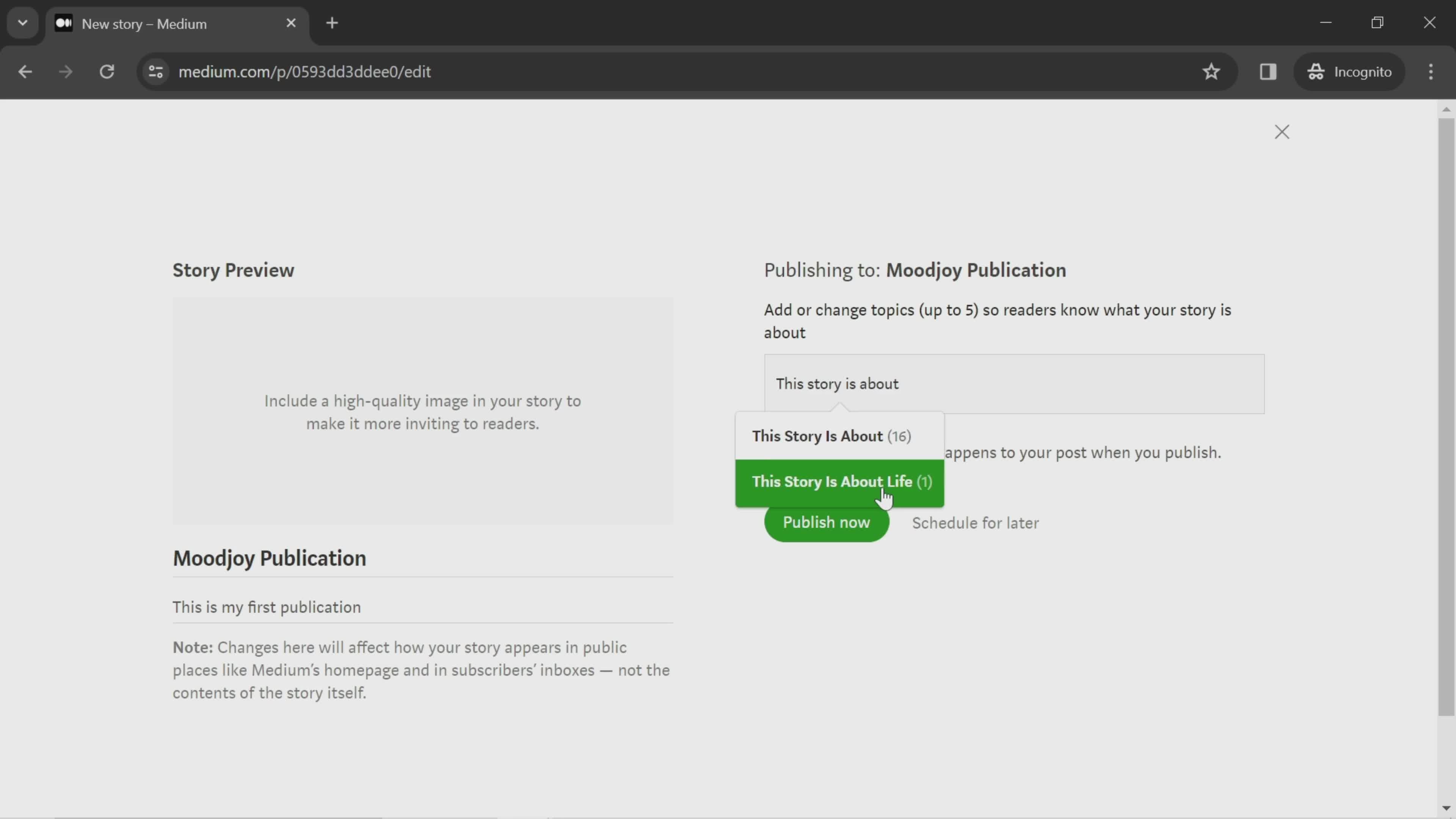This screenshot has width=1456, height=819.
Task: Open the tab search dropdown arrow
Action: point(23,23)
